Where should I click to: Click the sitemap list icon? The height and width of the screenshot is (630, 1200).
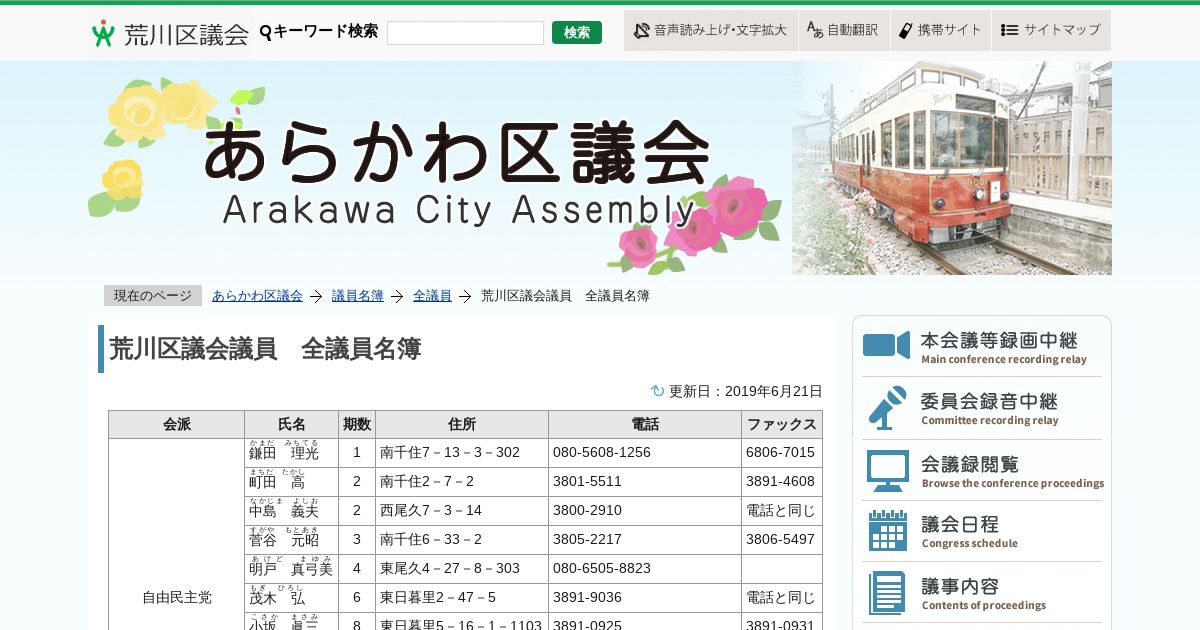pyautogui.click(x=1009, y=30)
